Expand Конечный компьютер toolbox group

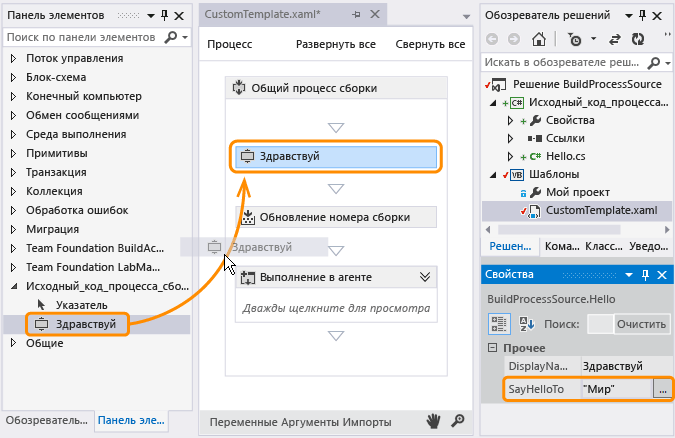tap(13, 96)
